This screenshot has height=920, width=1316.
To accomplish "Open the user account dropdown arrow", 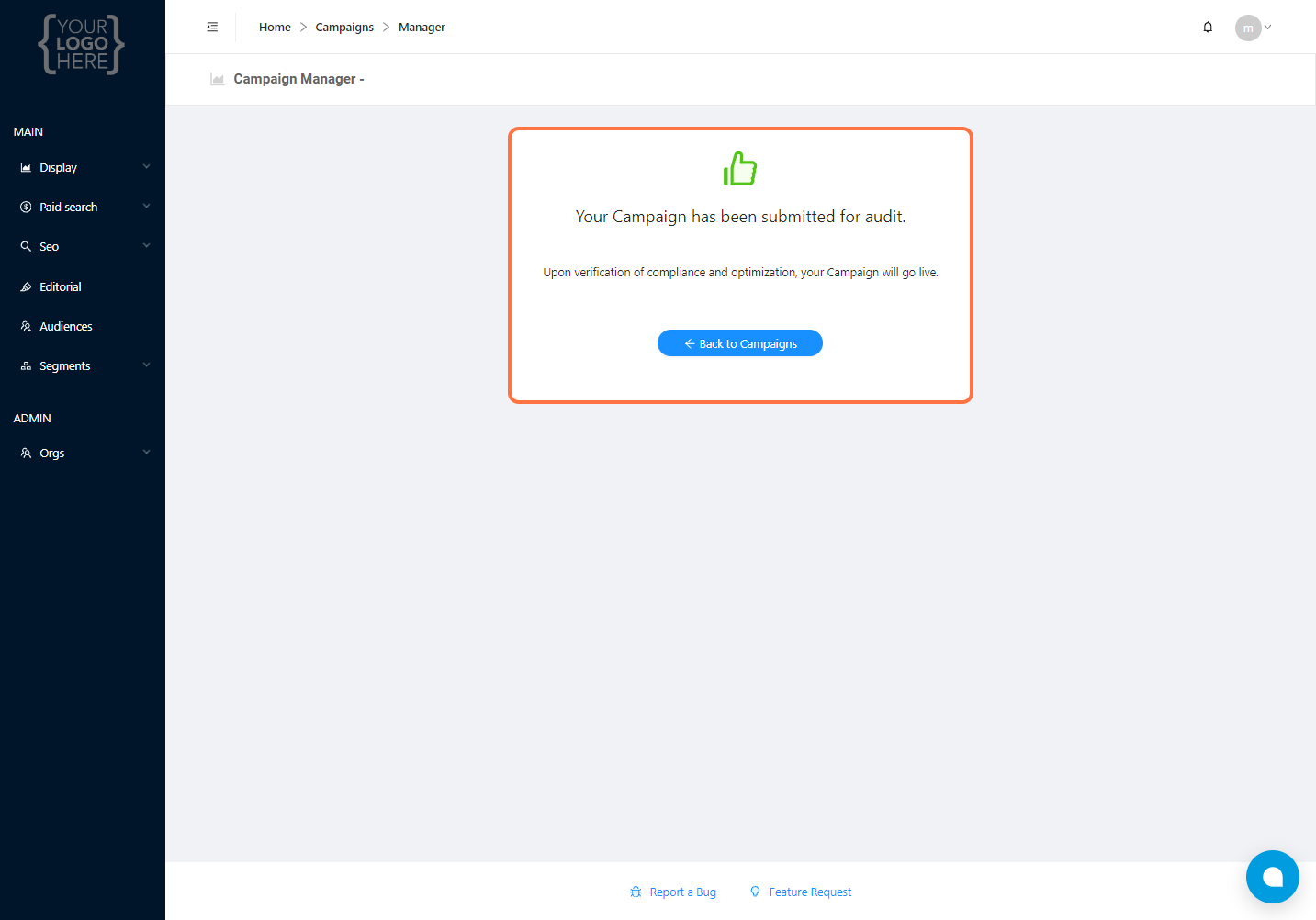I will (1268, 28).
